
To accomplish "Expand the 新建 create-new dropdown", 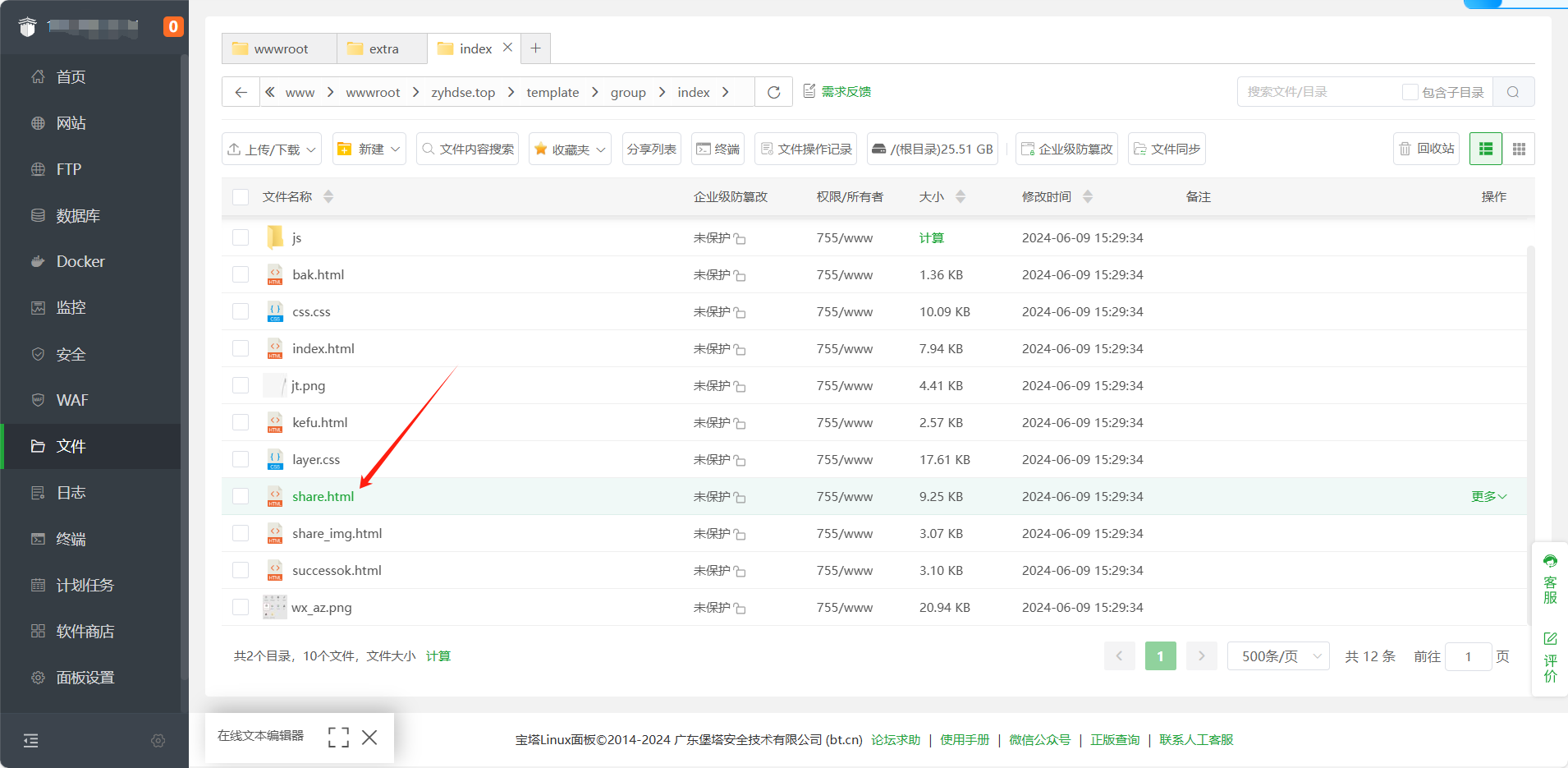I will (x=368, y=149).
